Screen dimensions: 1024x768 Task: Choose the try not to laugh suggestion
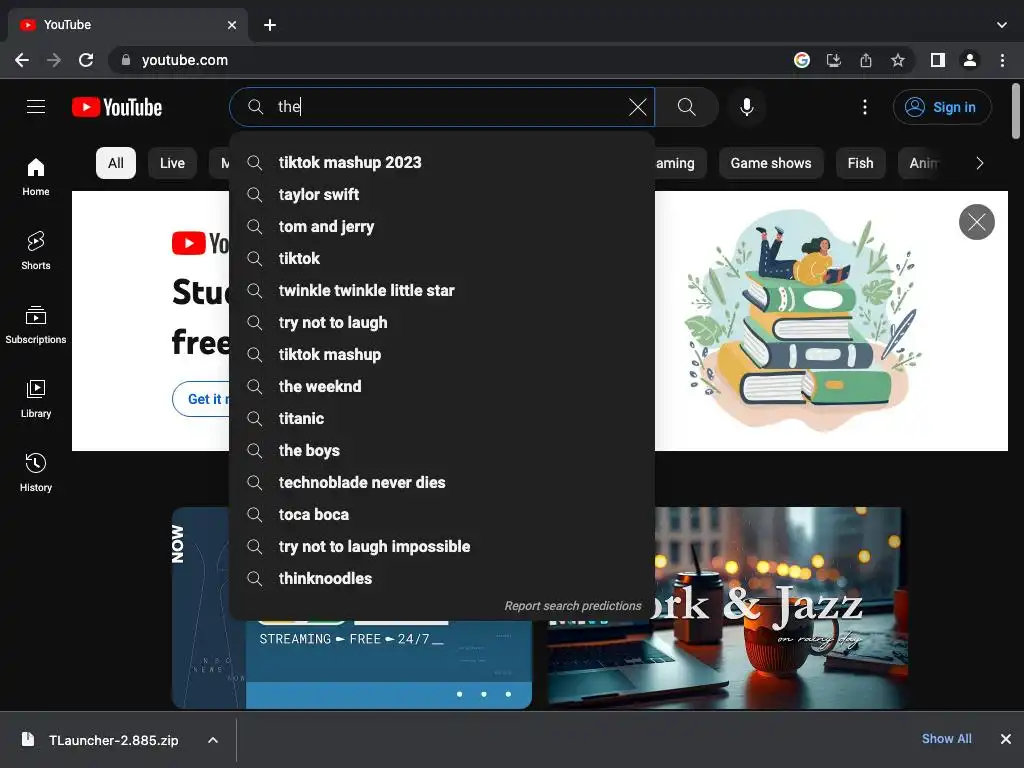[441, 323]
